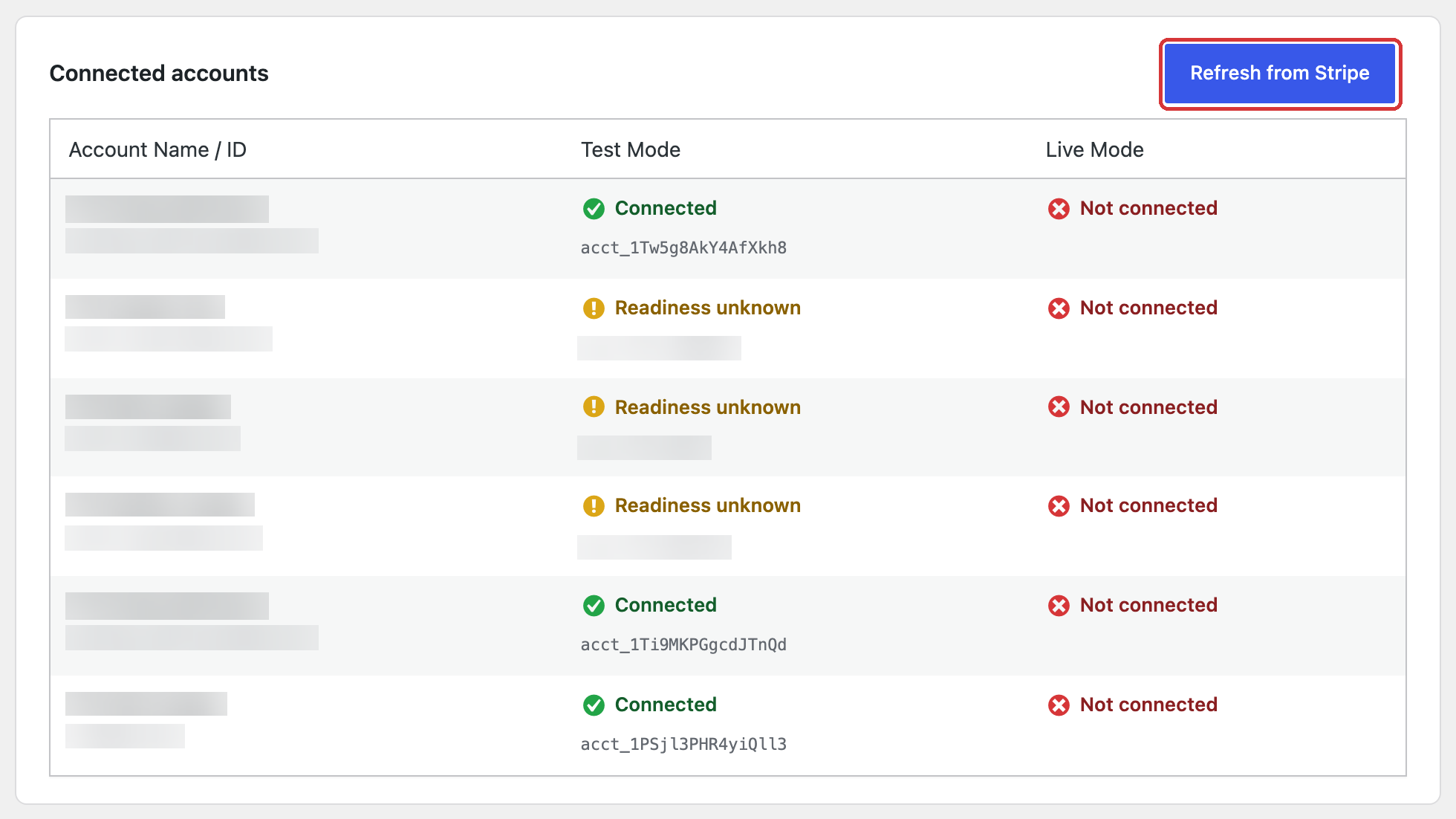1456x819 pixels.
Task: Select account ID acct_1Tw5g8AkY4AfXkh8
Action: pos(683,248)
